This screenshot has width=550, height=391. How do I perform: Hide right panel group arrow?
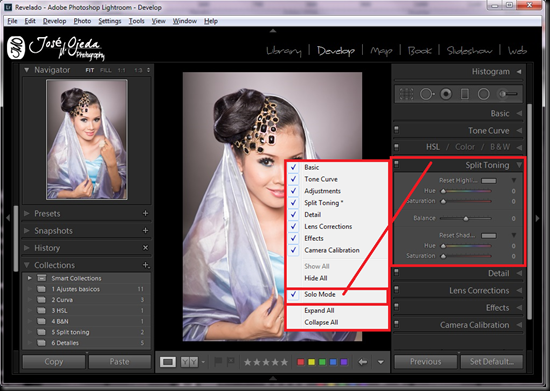[537, 218]
